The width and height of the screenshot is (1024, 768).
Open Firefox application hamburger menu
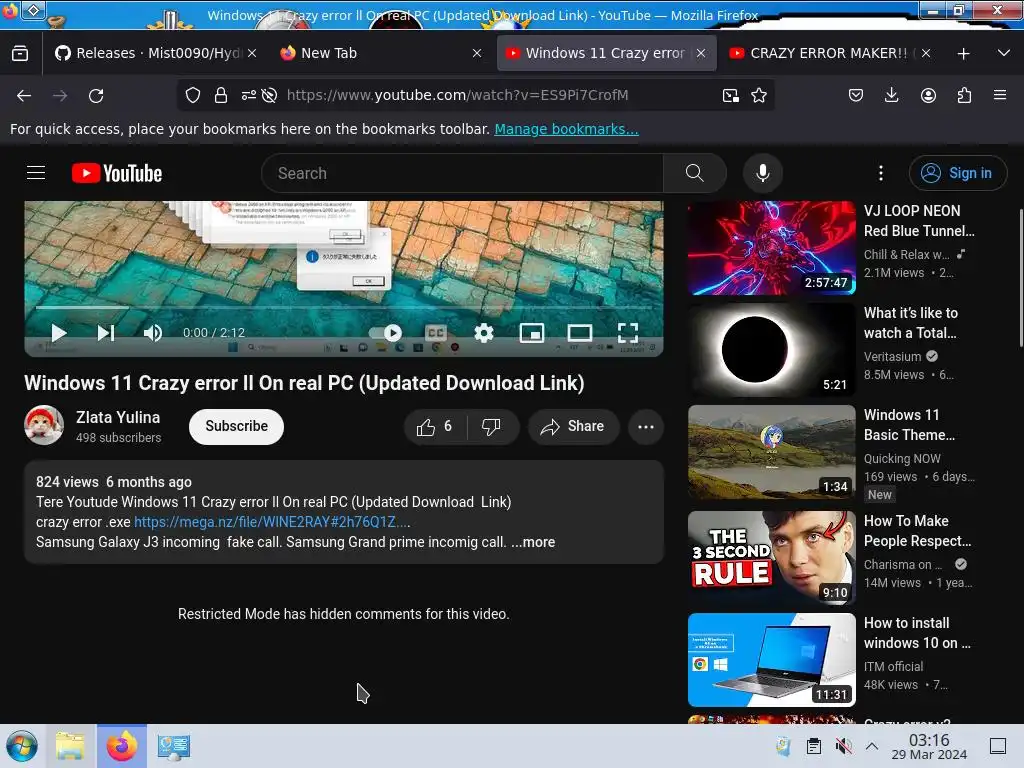(1000, 95)
